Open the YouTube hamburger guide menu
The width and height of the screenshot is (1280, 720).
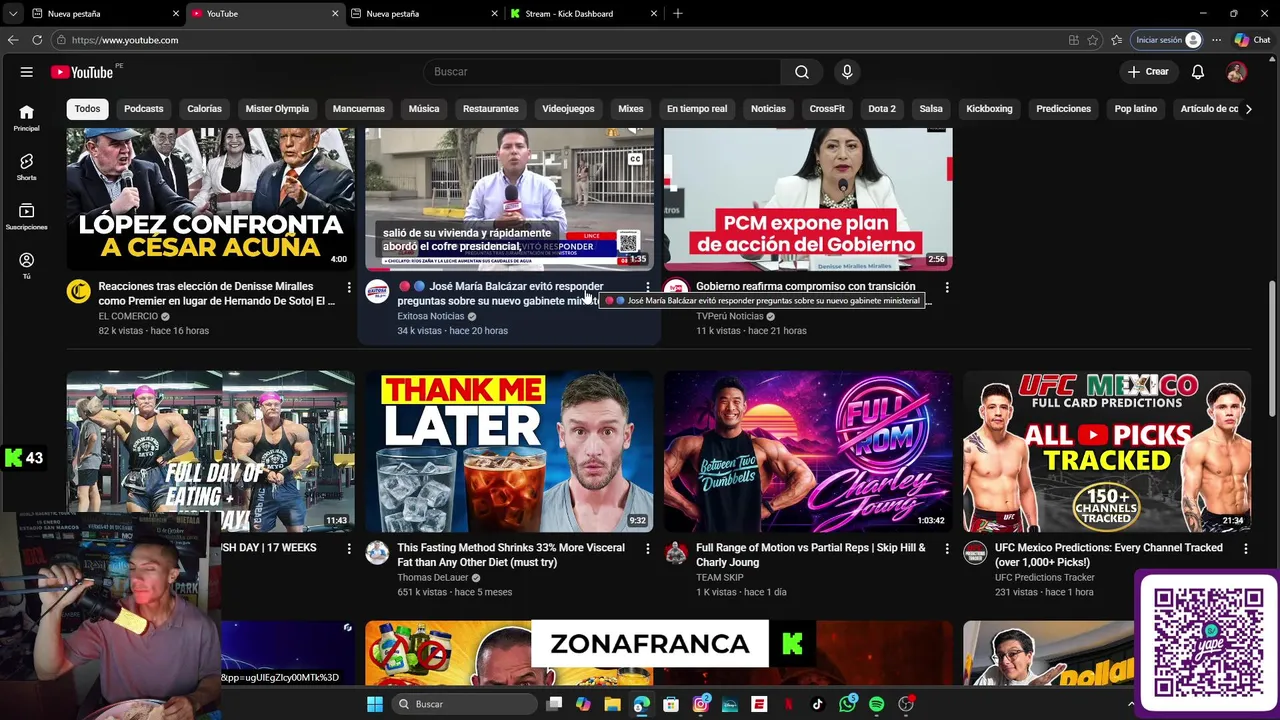(x=27, y=72)
